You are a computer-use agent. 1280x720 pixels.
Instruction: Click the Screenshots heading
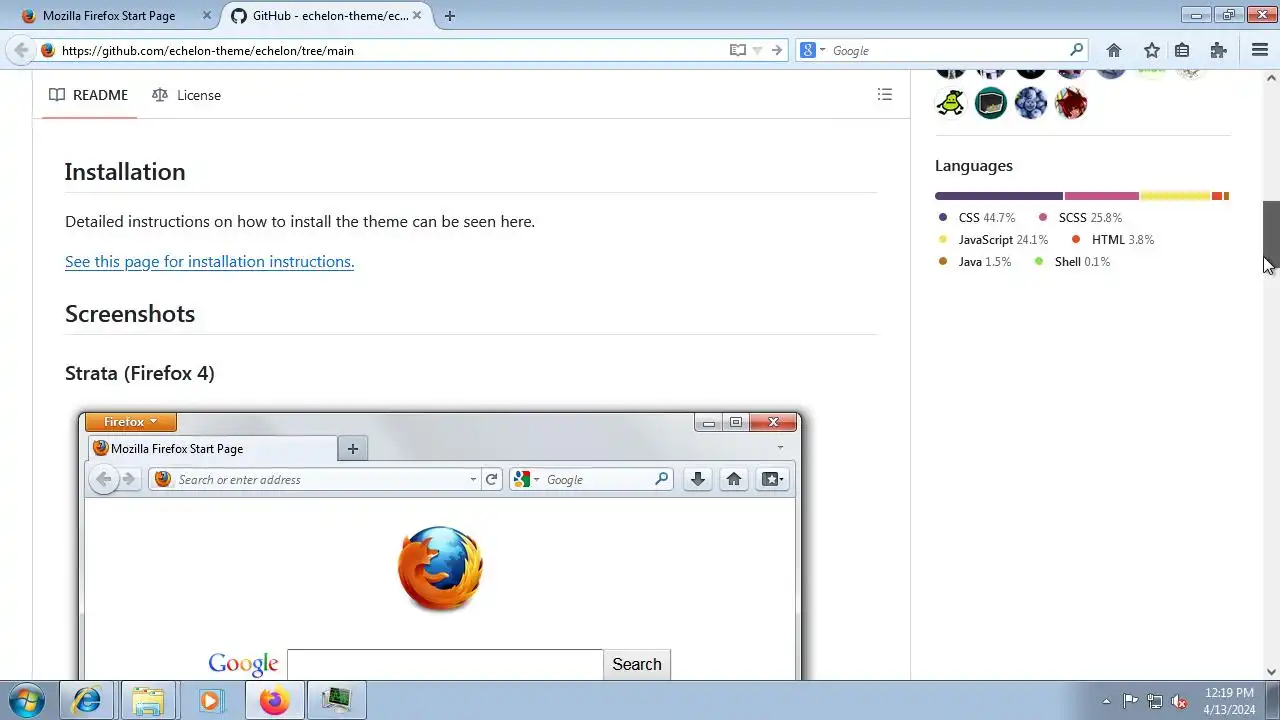130,313
